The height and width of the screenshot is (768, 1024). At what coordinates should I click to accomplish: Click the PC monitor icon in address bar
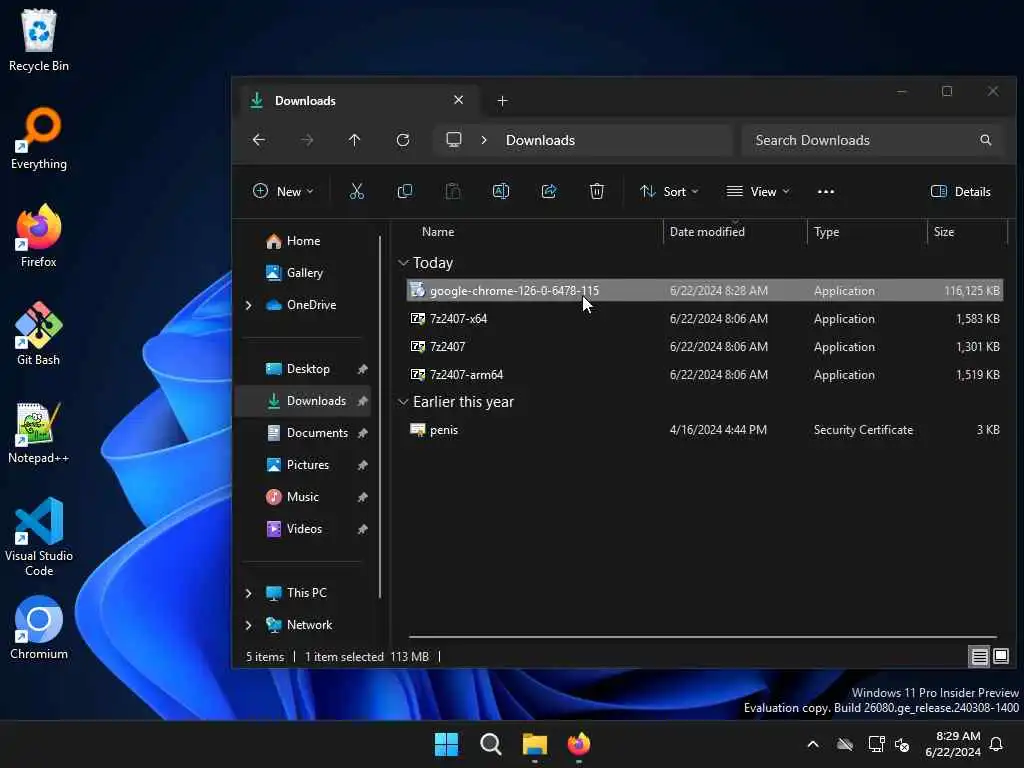tap(454, 140)
